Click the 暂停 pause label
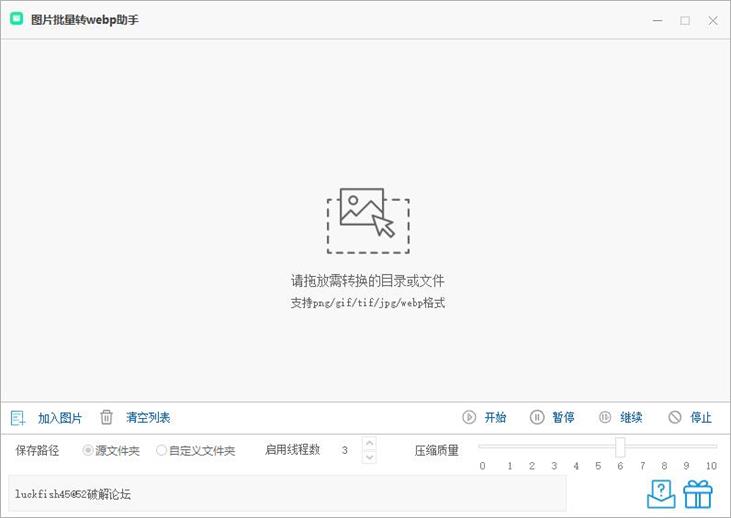Image resolution: width=731 pixels, height=518 pixels. point(563,417)
